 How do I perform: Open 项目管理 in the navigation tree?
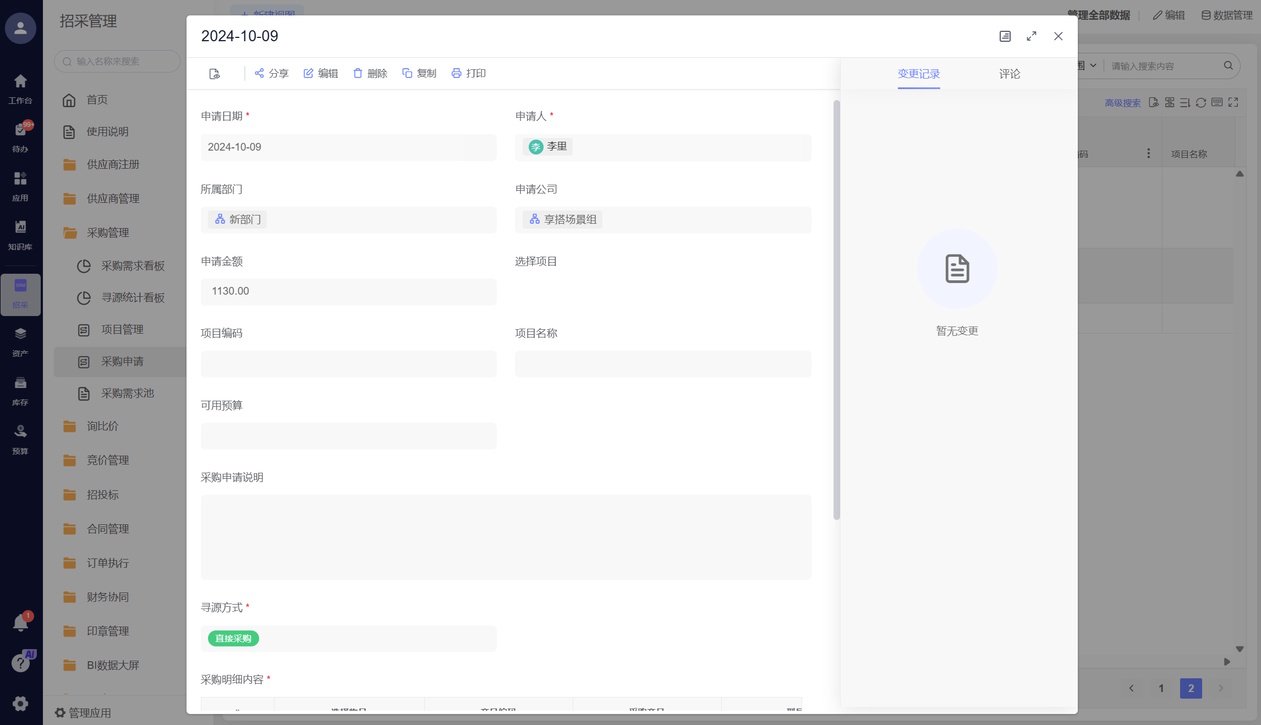point(122,330)
